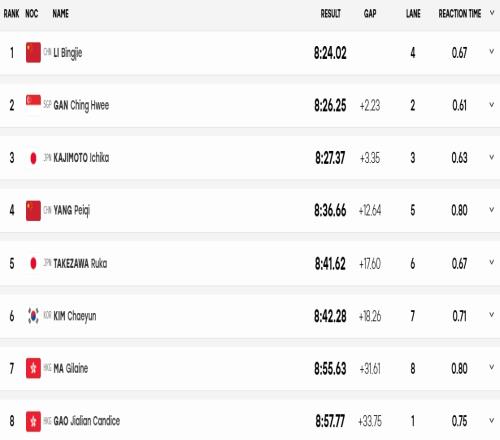Expand YANG Peiqi's row chevron
Screen dimensions: 500x440
point(491,210)
